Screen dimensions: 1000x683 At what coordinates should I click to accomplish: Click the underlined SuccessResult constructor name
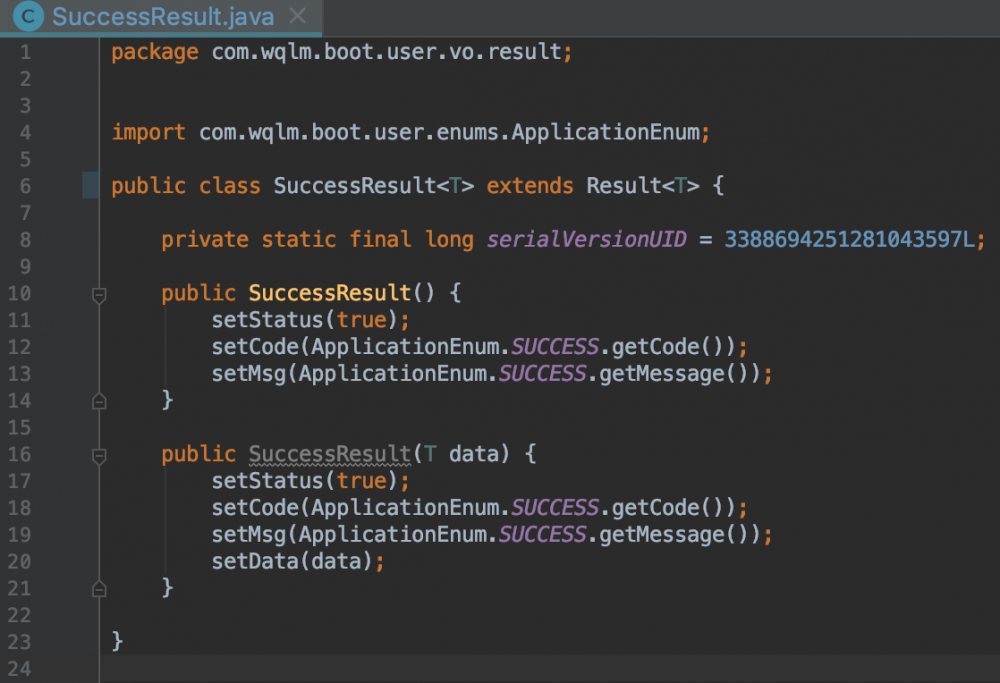pyautogui.click(x=330, y=455)
